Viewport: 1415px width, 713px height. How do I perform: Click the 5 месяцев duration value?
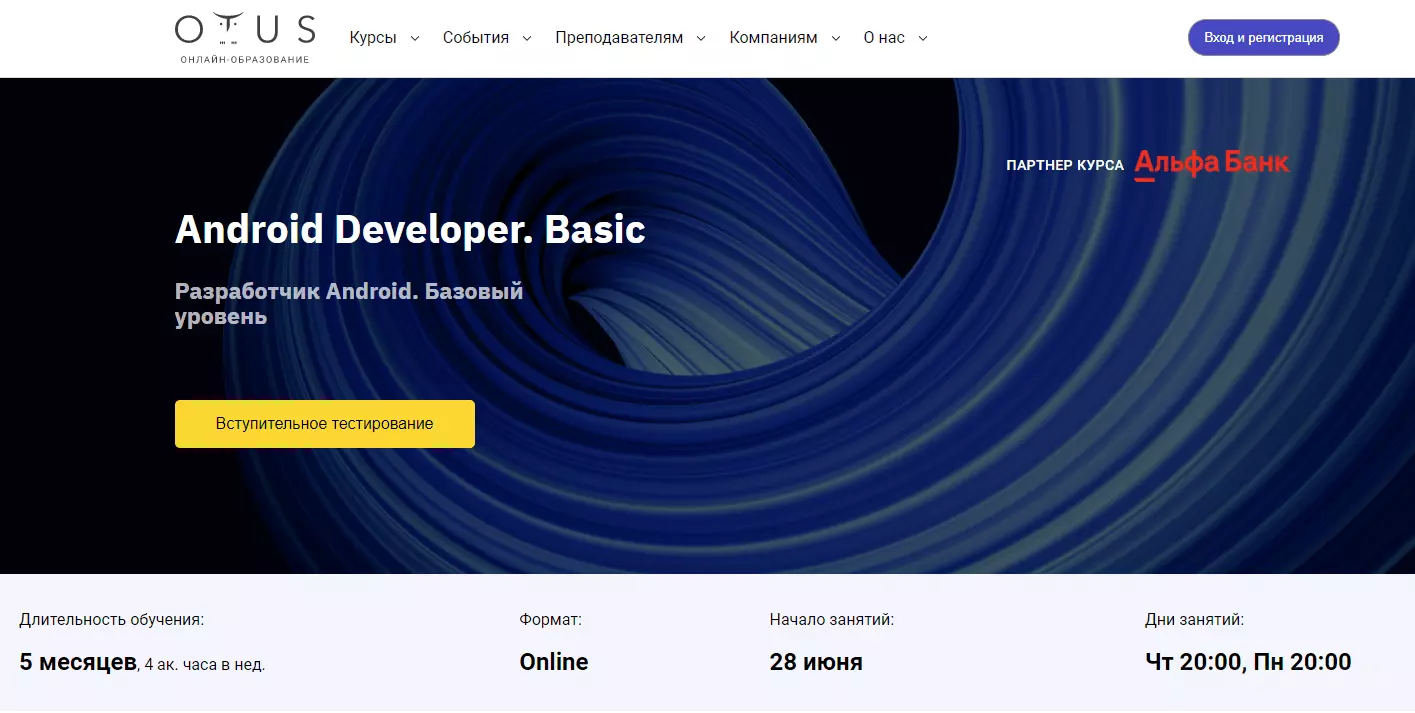click(78, 662)
